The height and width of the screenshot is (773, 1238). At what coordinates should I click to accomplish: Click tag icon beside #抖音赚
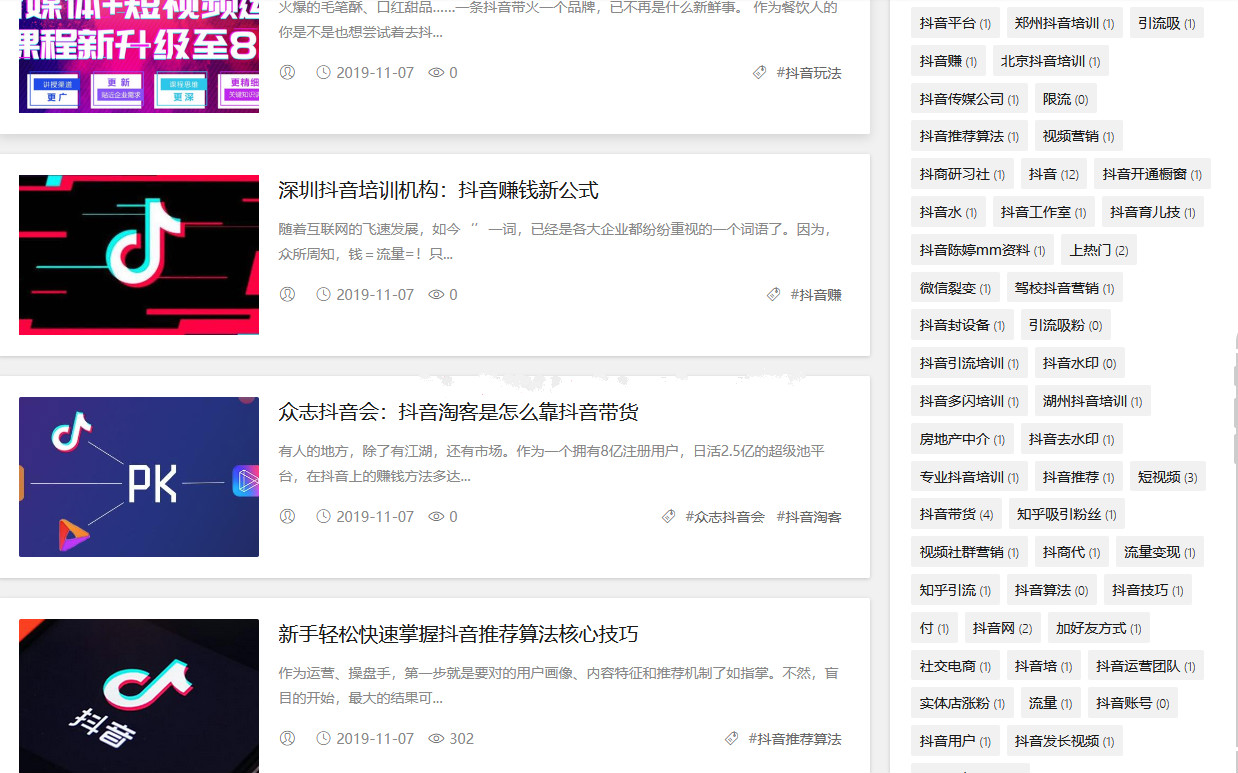[x=773, y=294]
